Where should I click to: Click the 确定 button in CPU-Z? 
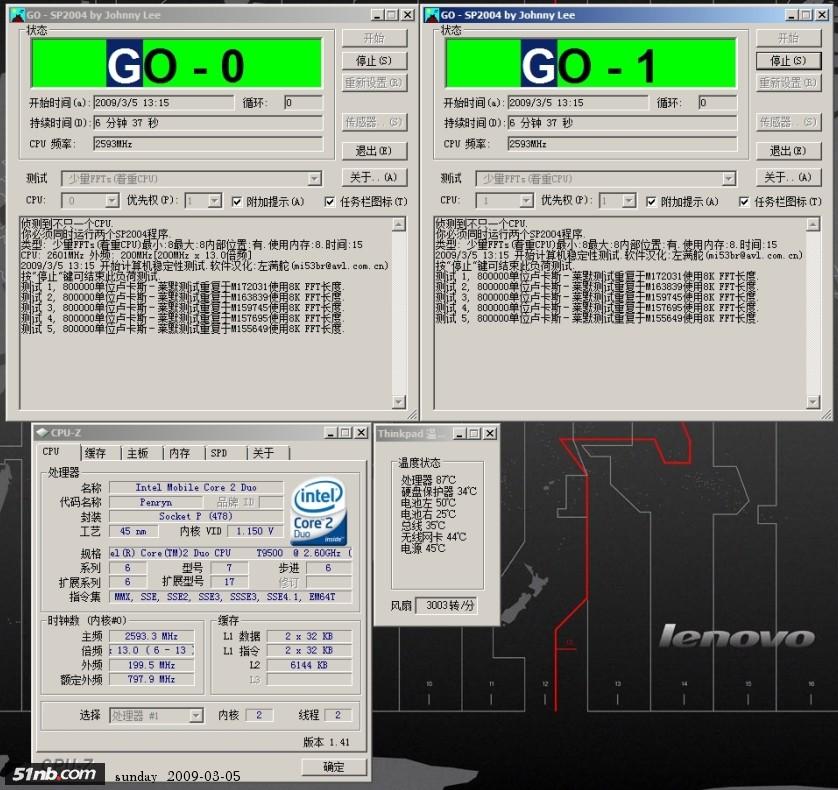333,767
